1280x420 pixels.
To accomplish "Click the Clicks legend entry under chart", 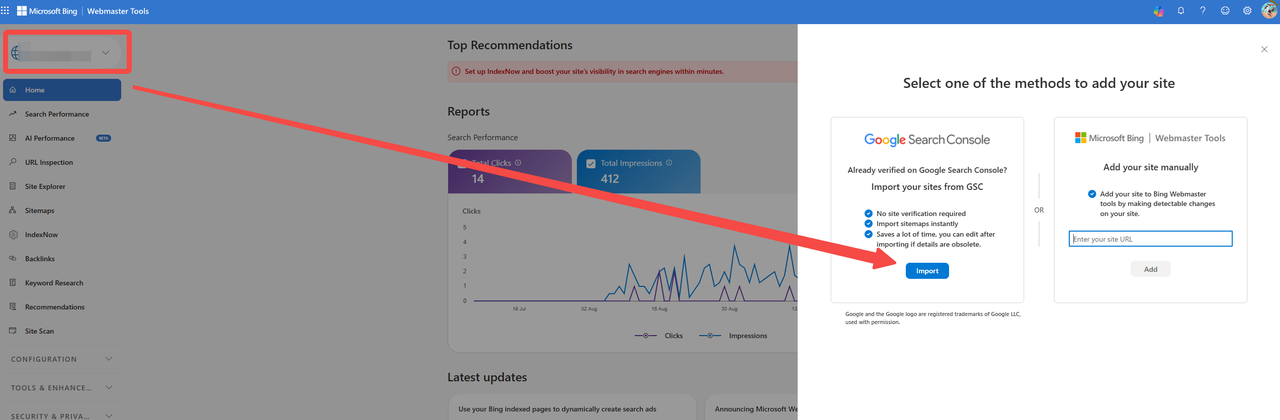I will click(659, 336).
